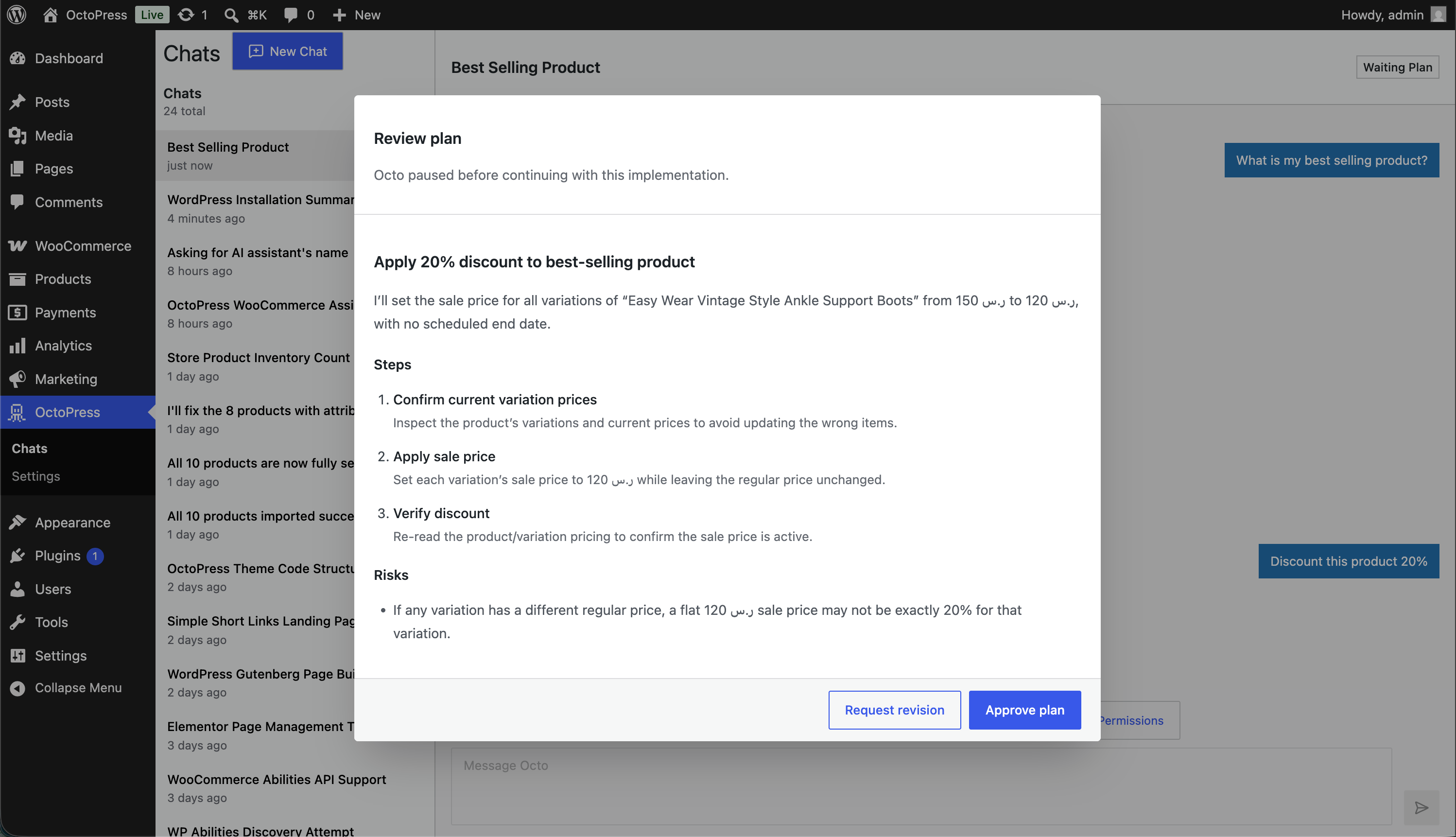Click the Media library icon
The image size is (1456, 837).
(17, 136)
